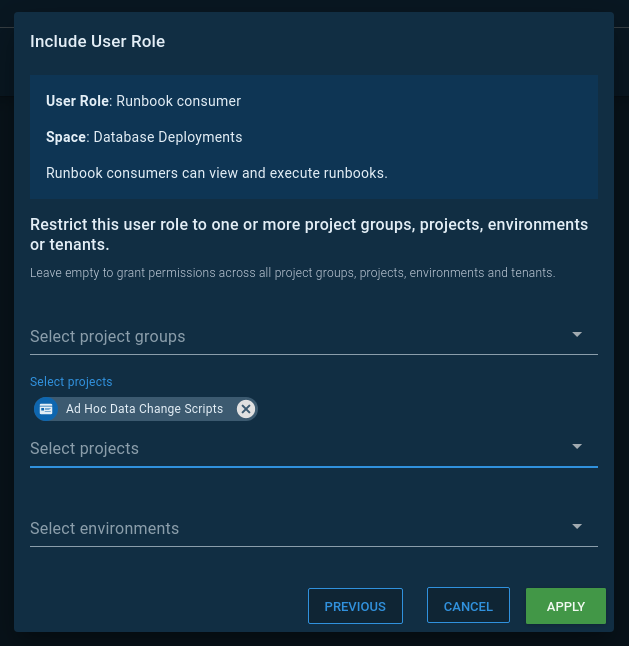This screenshot has width=629, height=646.
Task: Click the Space: Database Deployments line
Action: pos(144,137)
